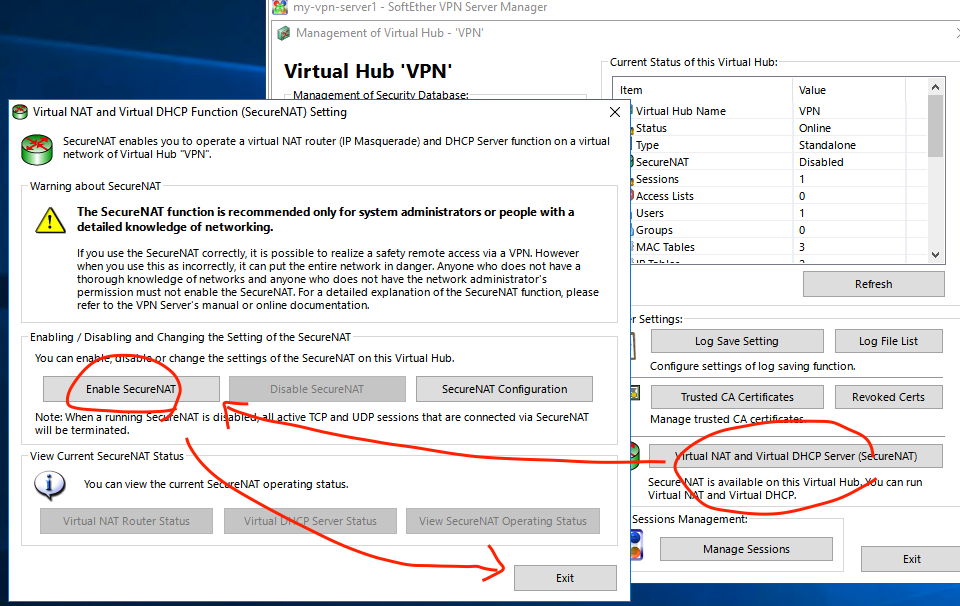The height and width of the screenshot is (606, 960).
Task: Click the Manage Sessions icon
Action: pyautogui.click(x=637, y=545)
